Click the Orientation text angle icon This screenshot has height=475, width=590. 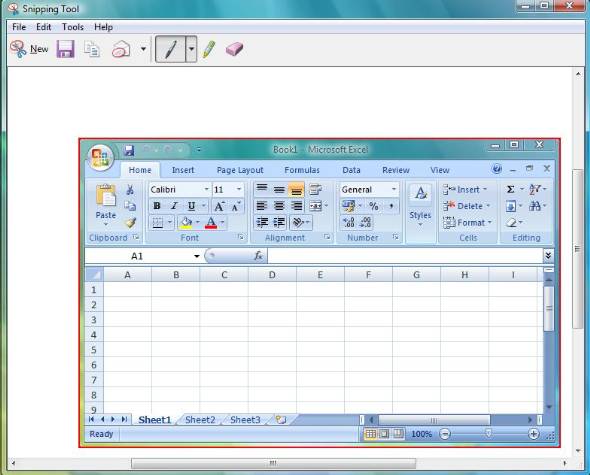(x=298, y=223)
